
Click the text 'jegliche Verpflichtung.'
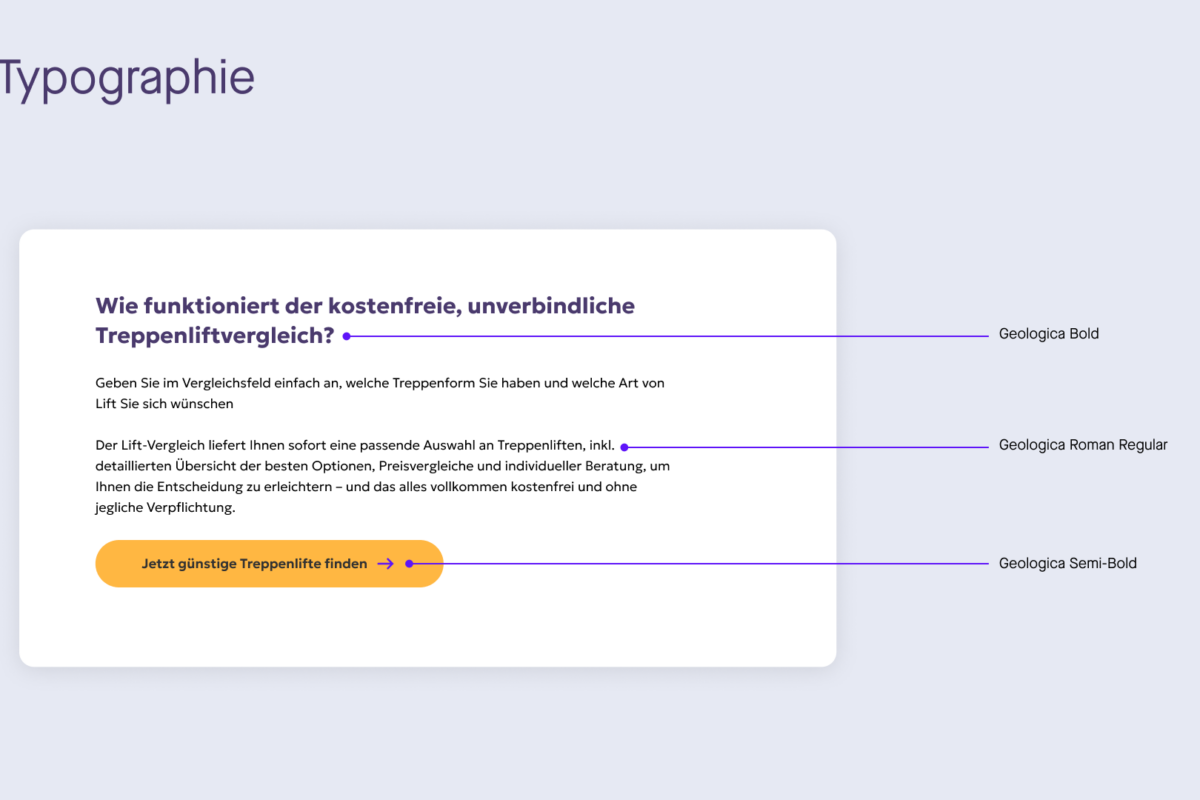point(165,508)
